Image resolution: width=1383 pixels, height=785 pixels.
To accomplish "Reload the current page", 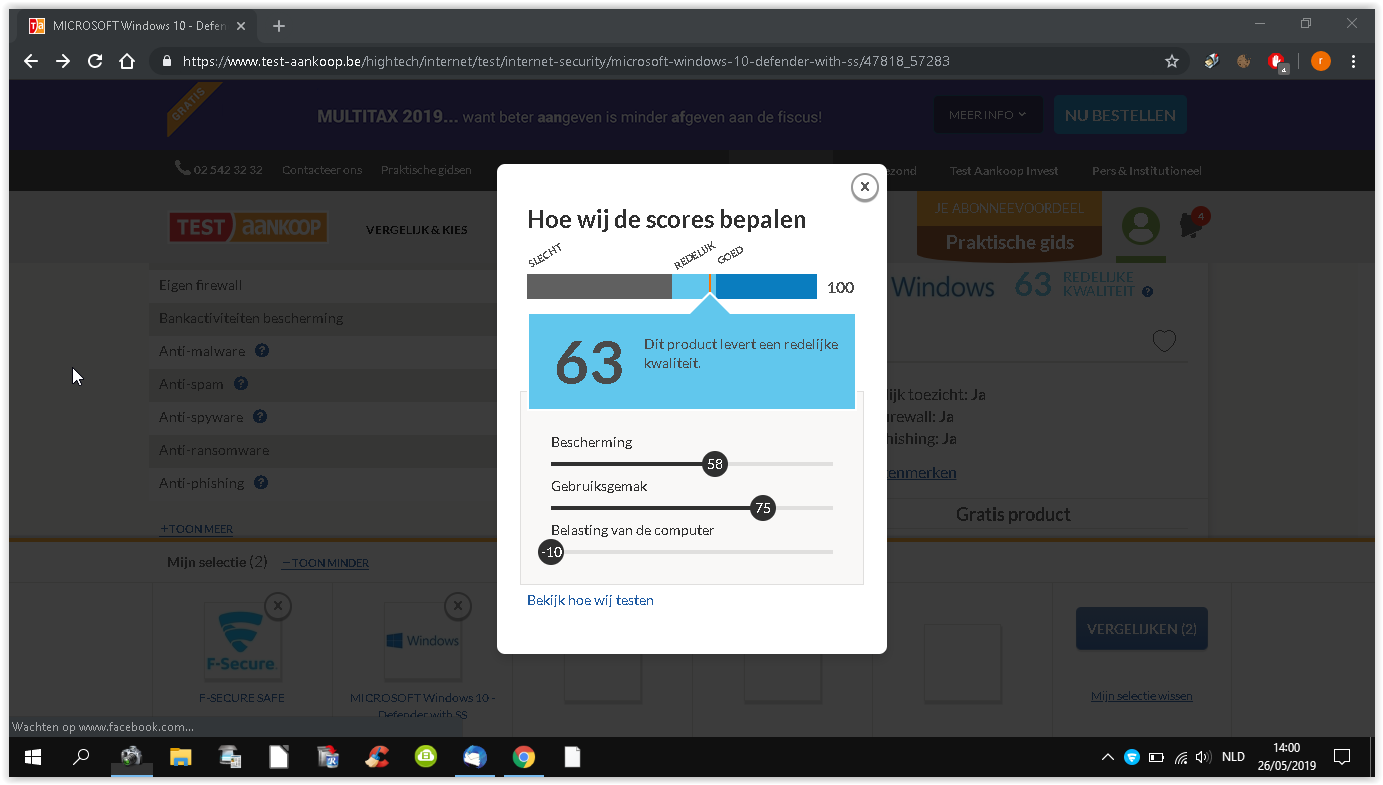I will tap(95, 61).
